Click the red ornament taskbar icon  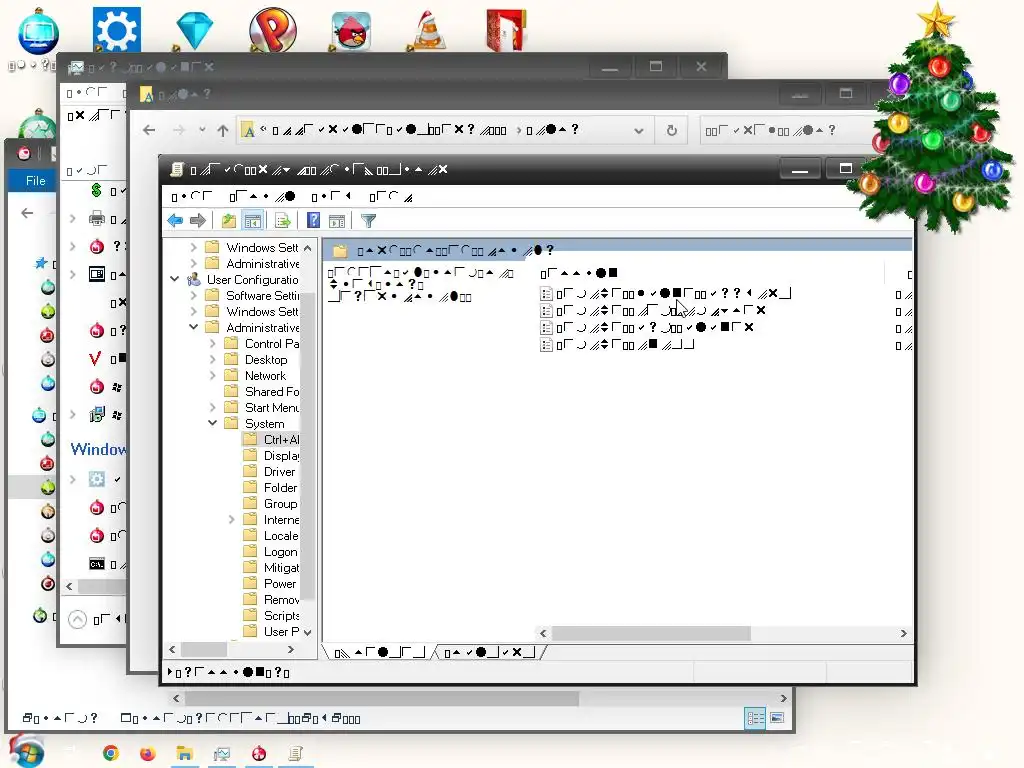259,753
